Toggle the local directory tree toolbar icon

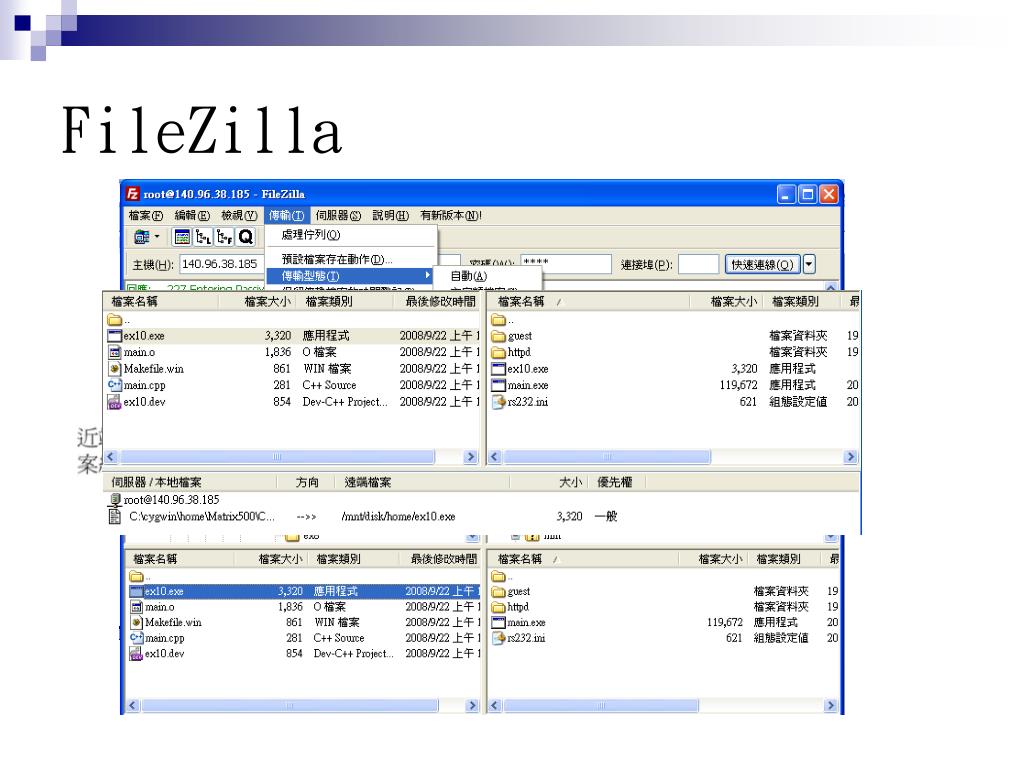click(203, 236)
